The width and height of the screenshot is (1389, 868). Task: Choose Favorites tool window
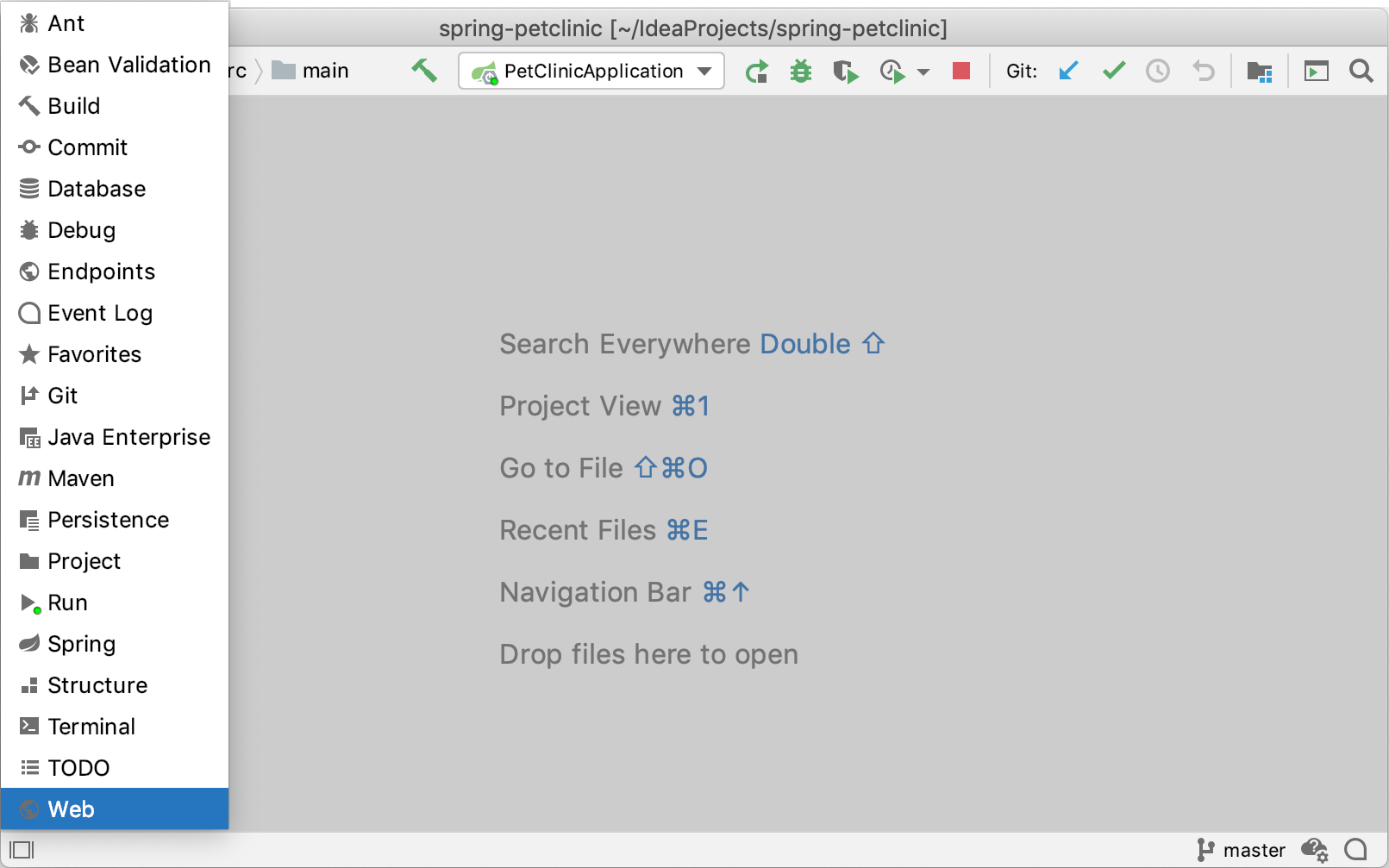click(x=115, y=354)
